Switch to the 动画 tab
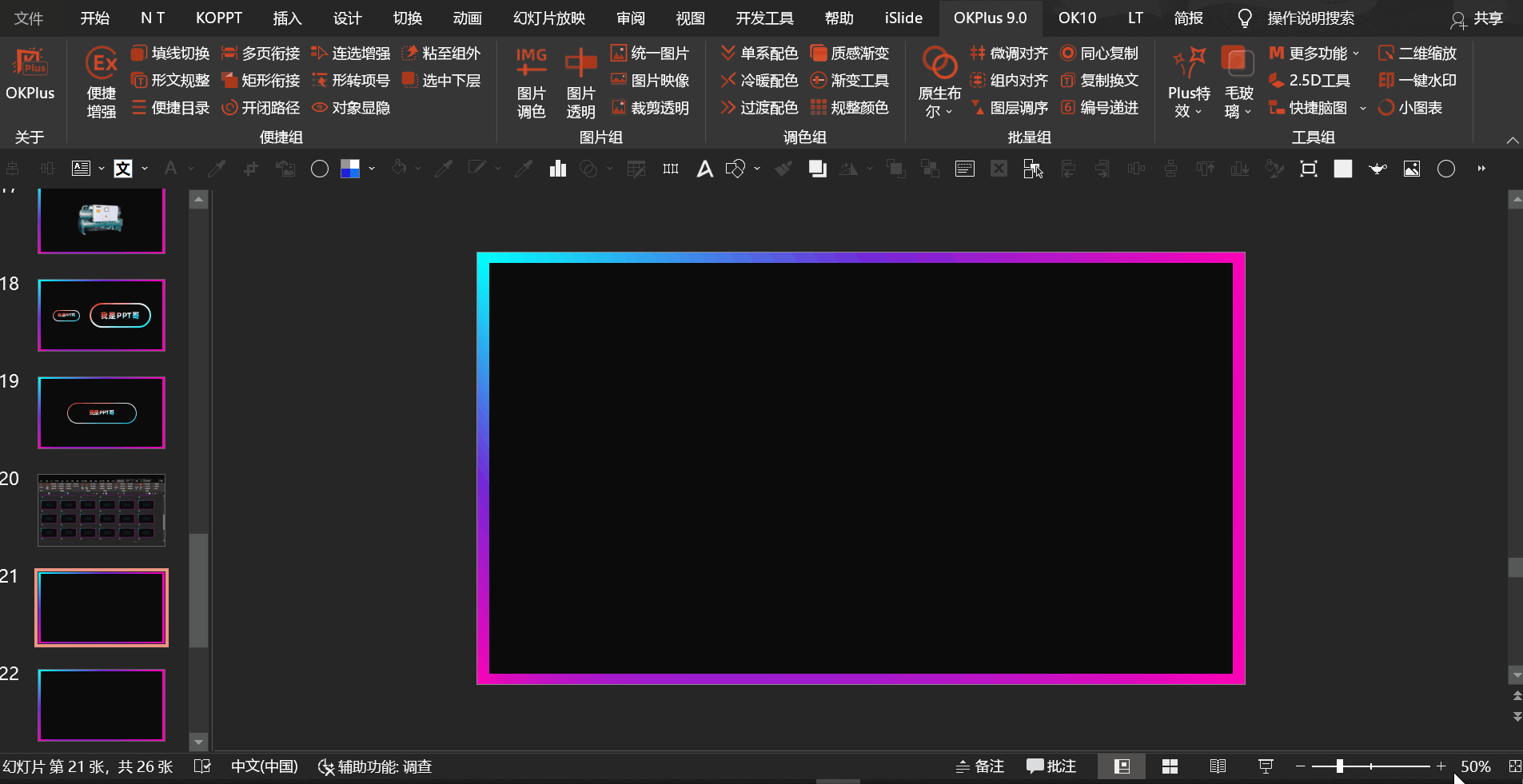This screenshot has height=784, width=1523. pyautogui.click(x=467, y=18)
